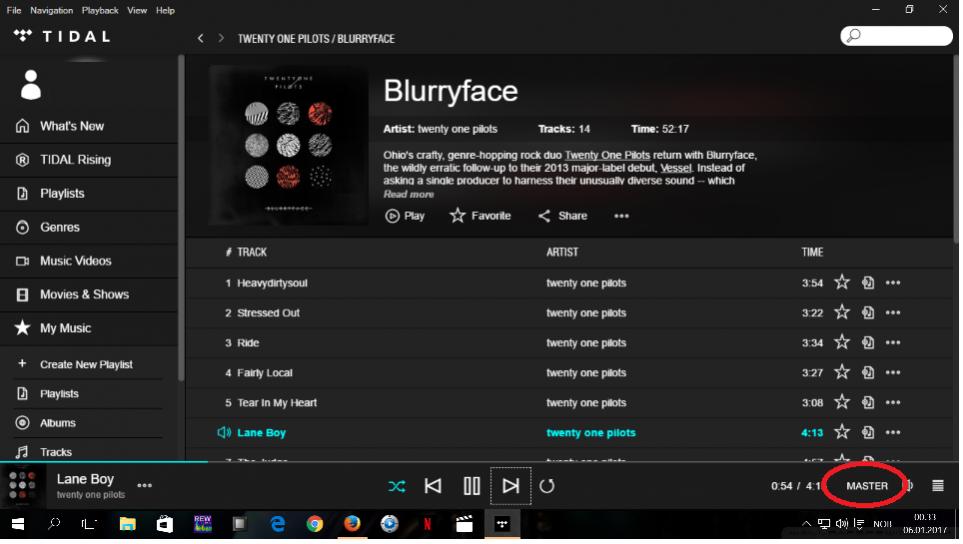Viewport: 963px width, 544px height.
Task: Open Netflix from the taskbar
Action: [x=429, y=526]
